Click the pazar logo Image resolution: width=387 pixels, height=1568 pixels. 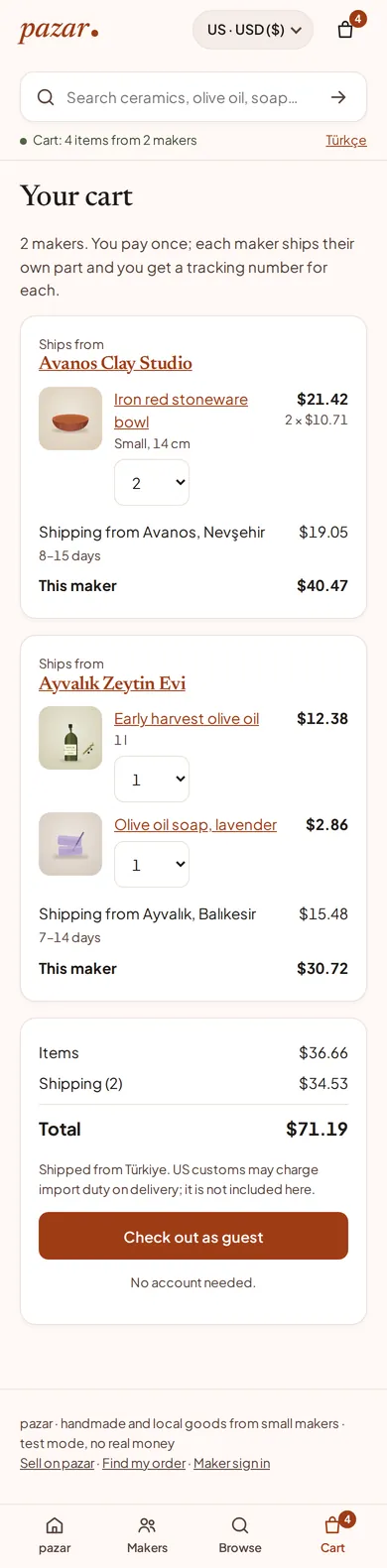point(59,30)
